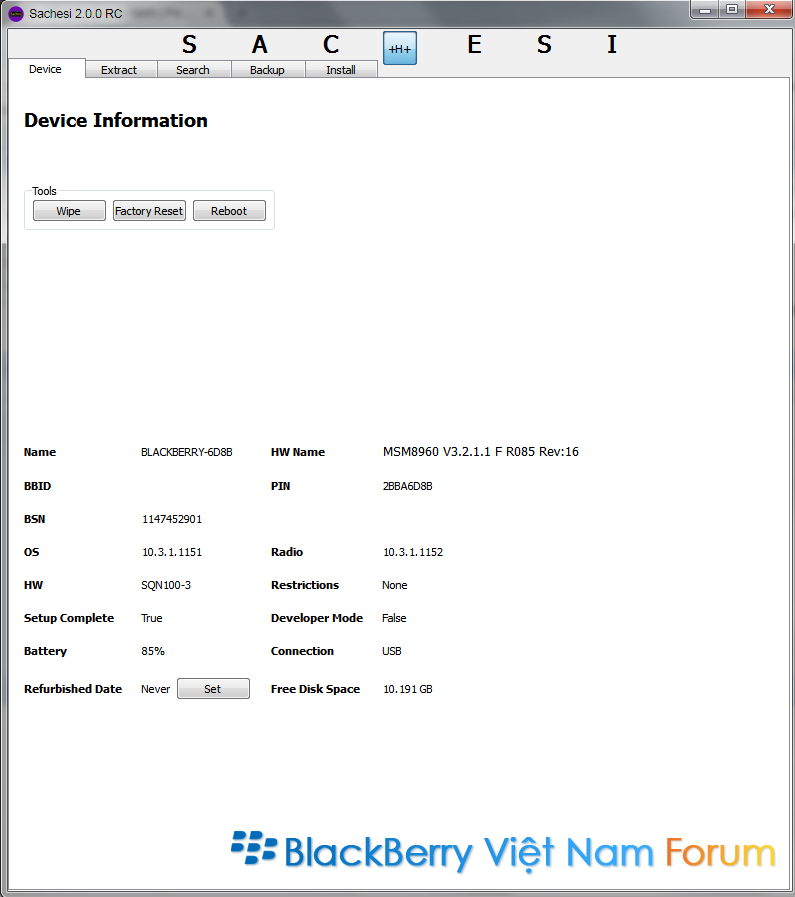Click the Setup Complete label
The height and width of the screenshot is (897, 795).
[69, 618]
